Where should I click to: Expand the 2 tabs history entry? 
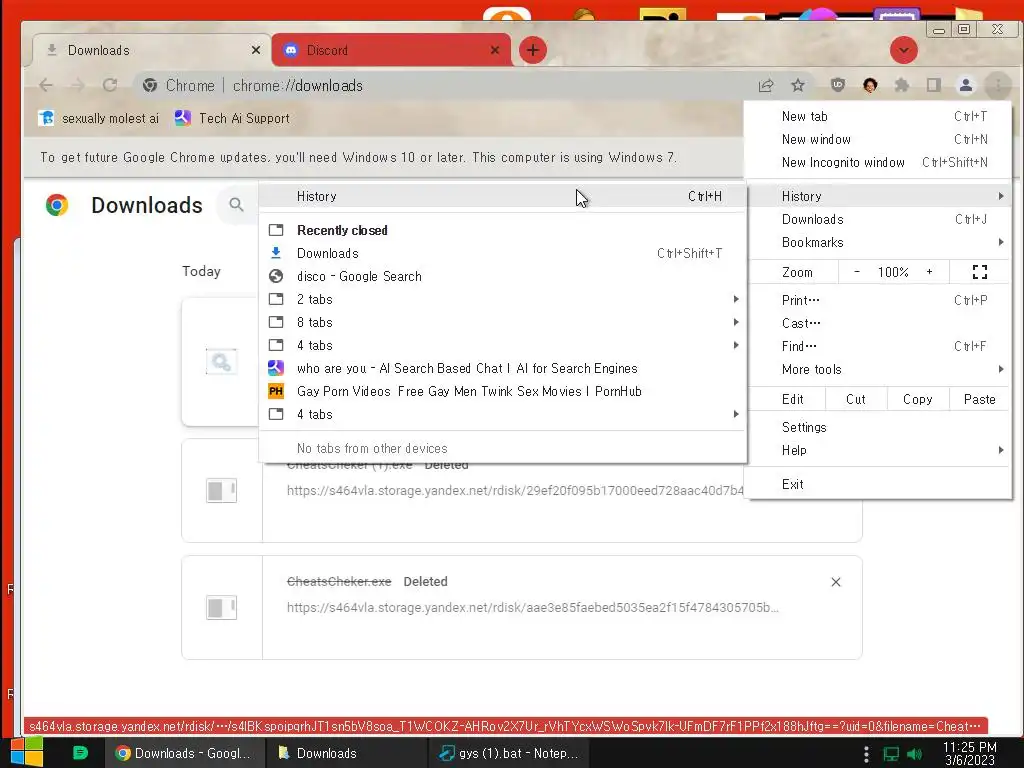pyautogui.click(x=502, y=299)
